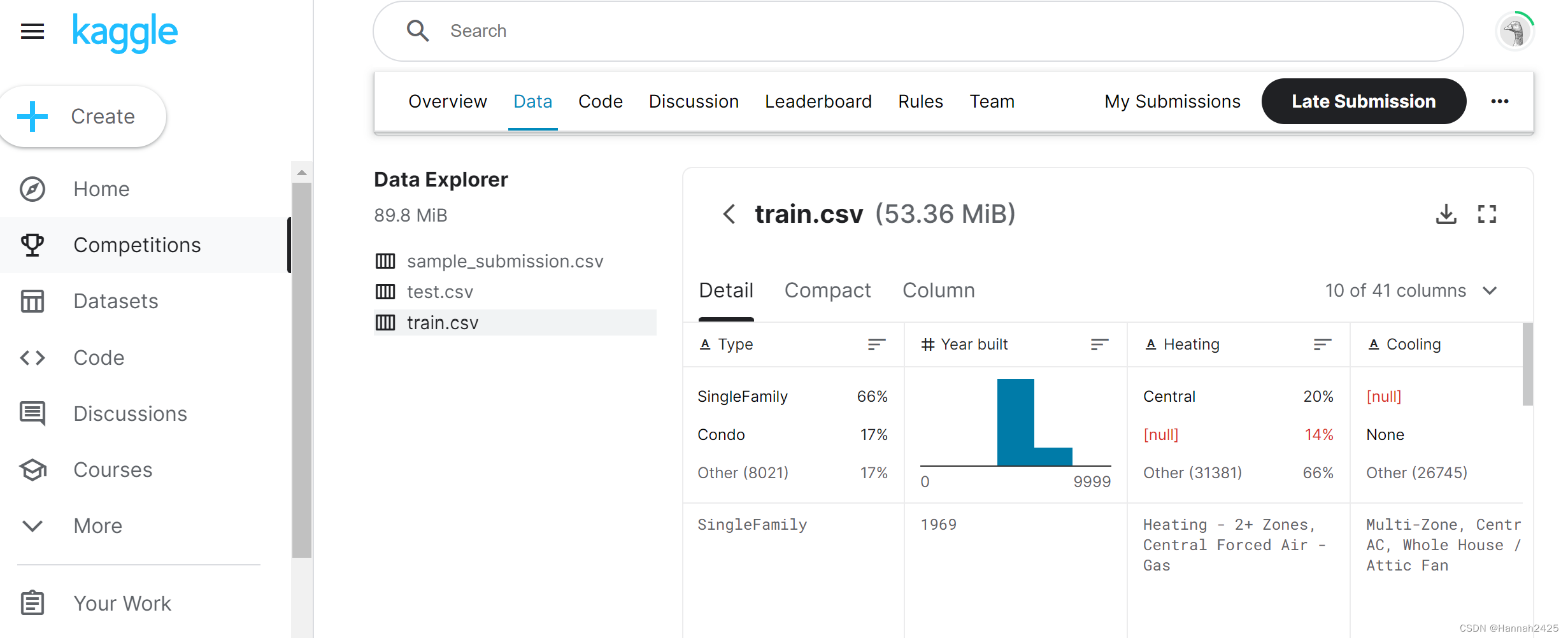This screenshot has width=1568, height=638.
Task: Click the test.csv file icon
Action: [x=385, y=292]
